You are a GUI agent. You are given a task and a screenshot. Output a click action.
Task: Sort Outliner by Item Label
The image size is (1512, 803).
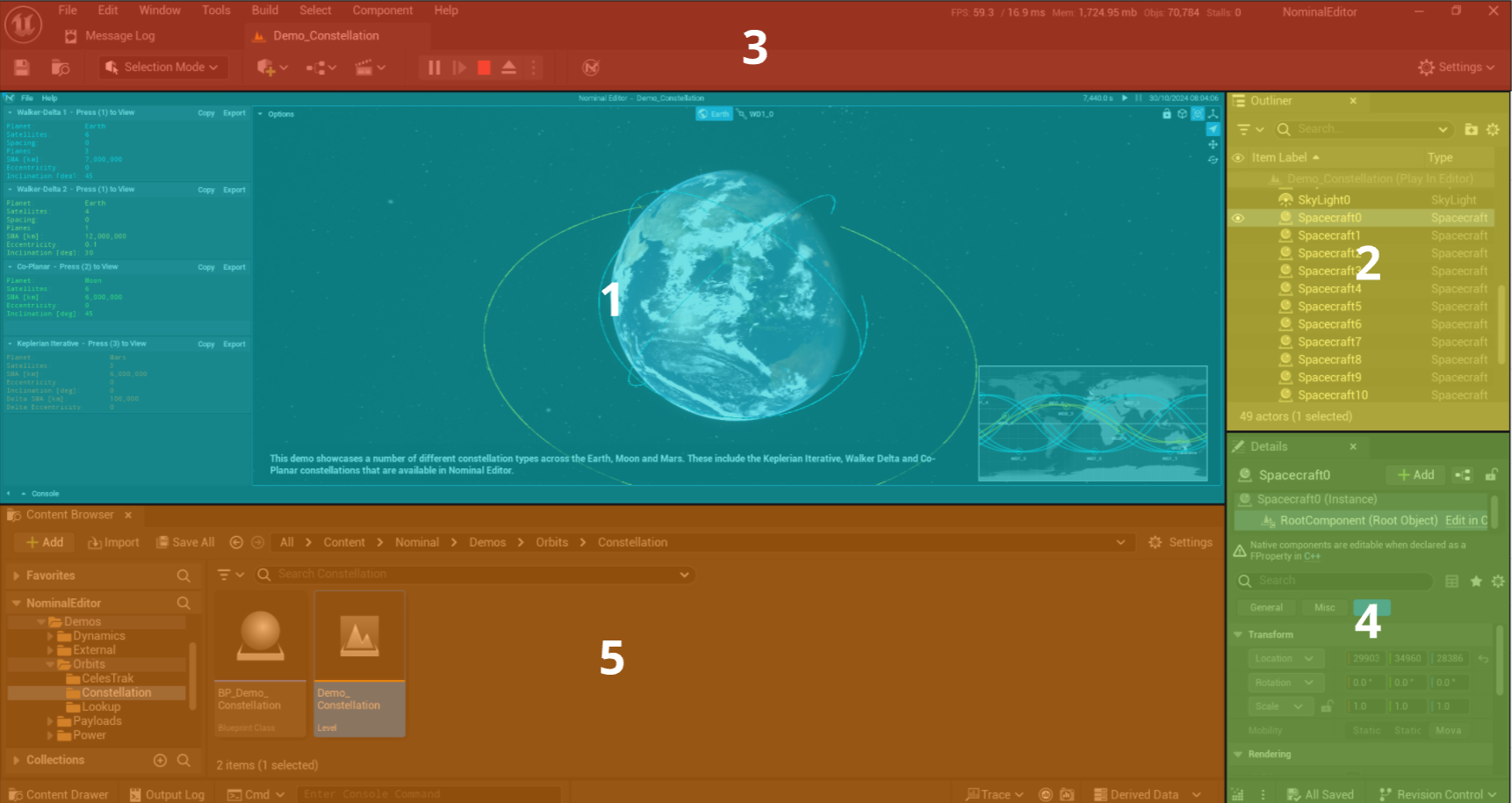[x=1285, y=157]
